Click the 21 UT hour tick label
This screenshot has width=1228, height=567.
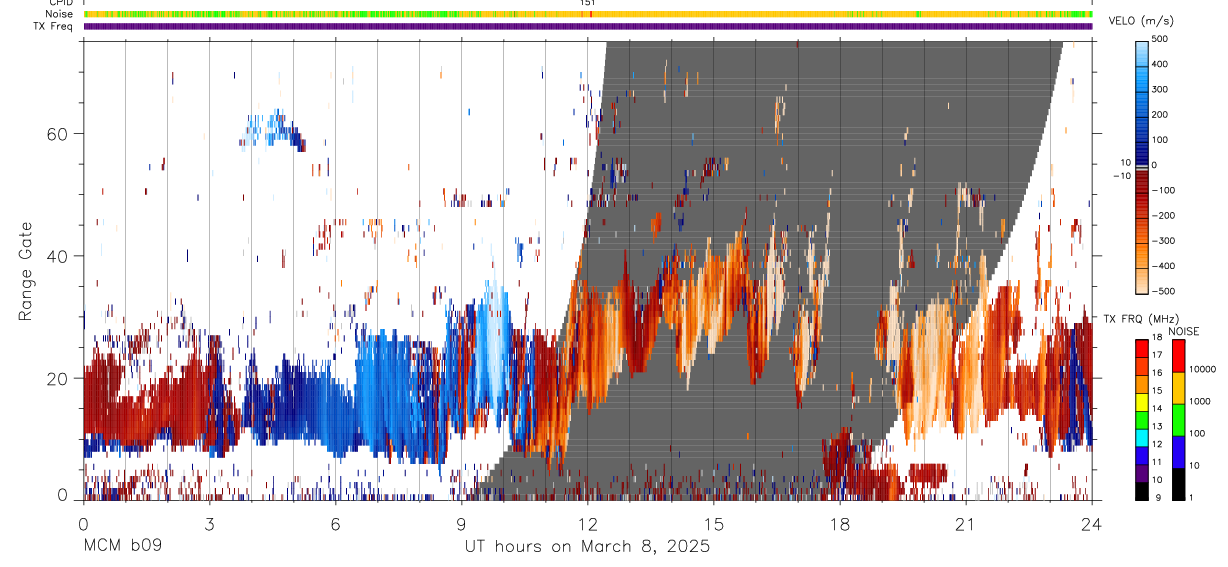pos(966,523)
